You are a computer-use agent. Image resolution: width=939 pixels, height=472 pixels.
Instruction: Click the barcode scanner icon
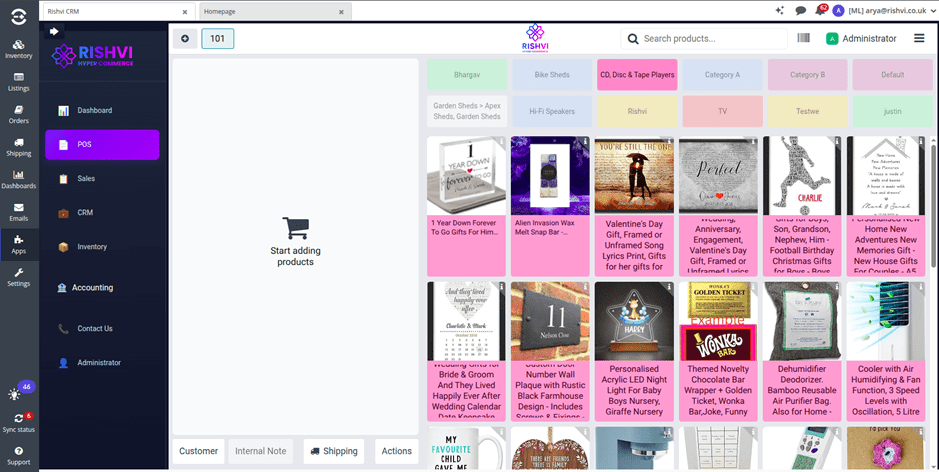(x=803, y=38)
